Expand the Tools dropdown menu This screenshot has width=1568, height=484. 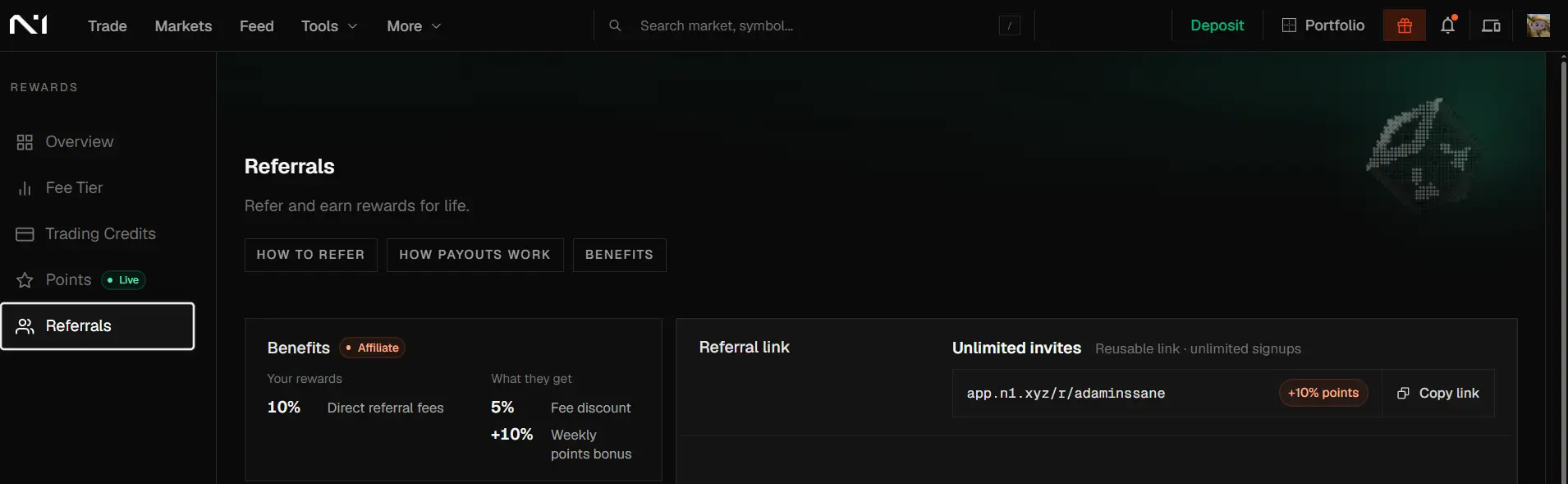(x=329, y=25)
